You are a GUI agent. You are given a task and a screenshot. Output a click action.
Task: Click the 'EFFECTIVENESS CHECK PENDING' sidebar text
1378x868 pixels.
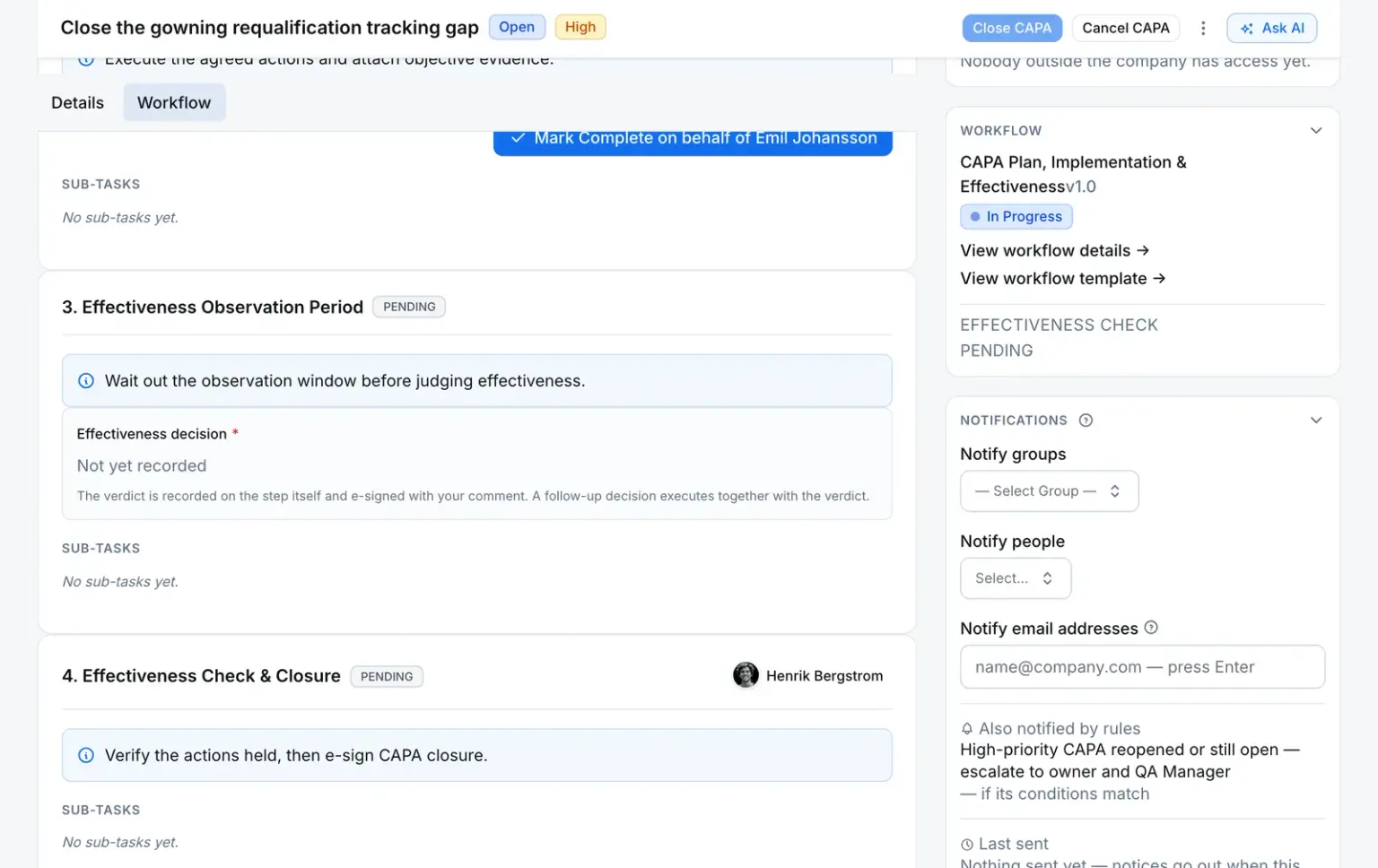1059,338
